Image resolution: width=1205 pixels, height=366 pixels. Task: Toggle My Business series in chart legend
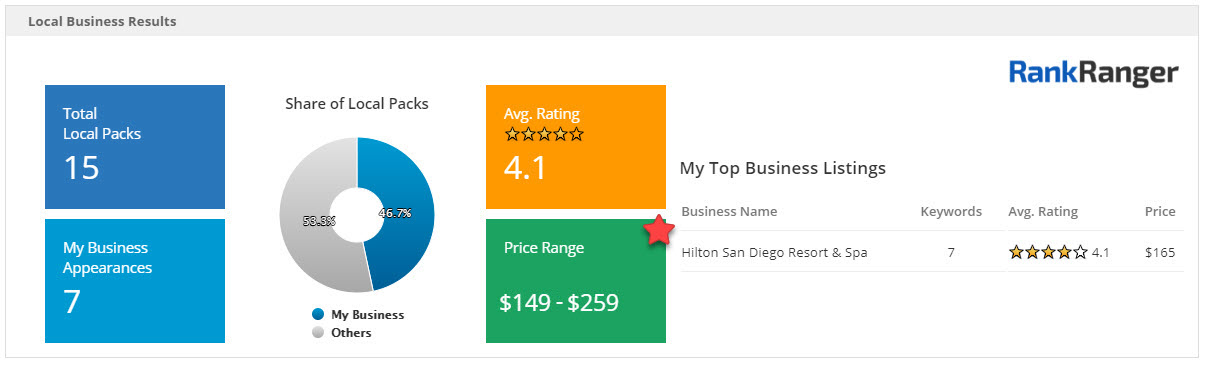pos(358,314)
